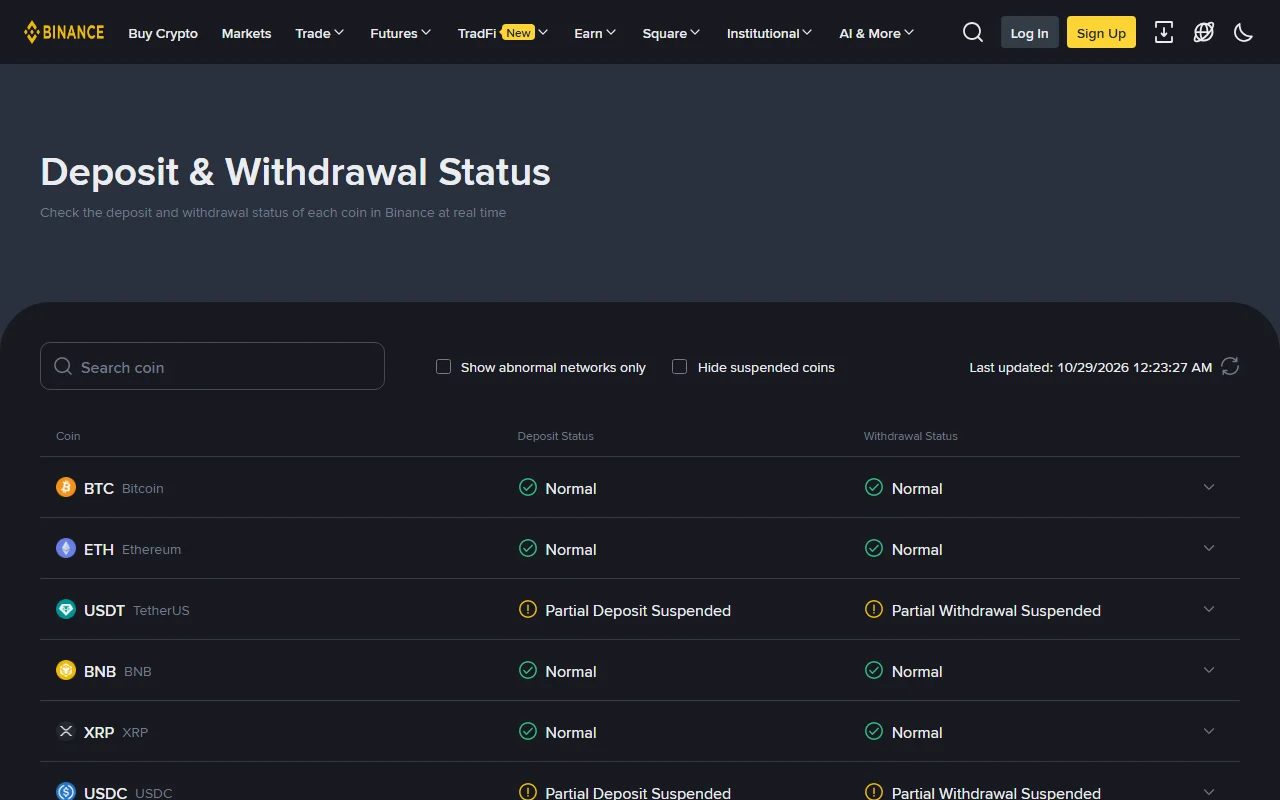Click the Sign Up button
The image size is (1280, 800).
tap(1101, 32)
